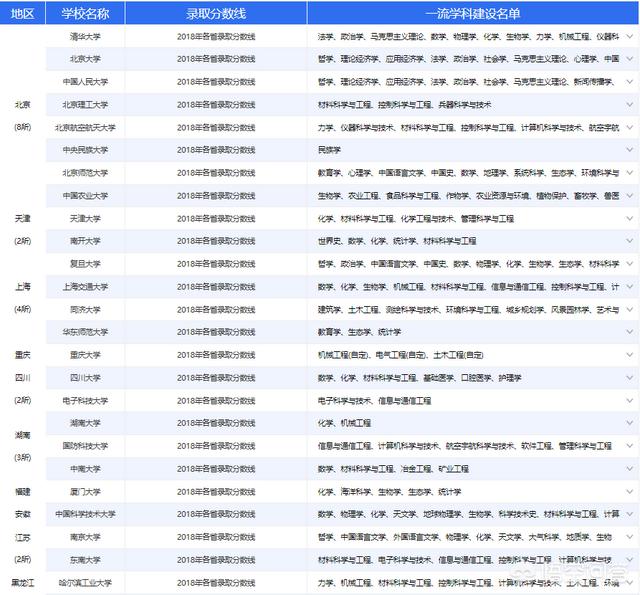Select school name 四川大学
640x595 pixels.
tap(85, 377)
